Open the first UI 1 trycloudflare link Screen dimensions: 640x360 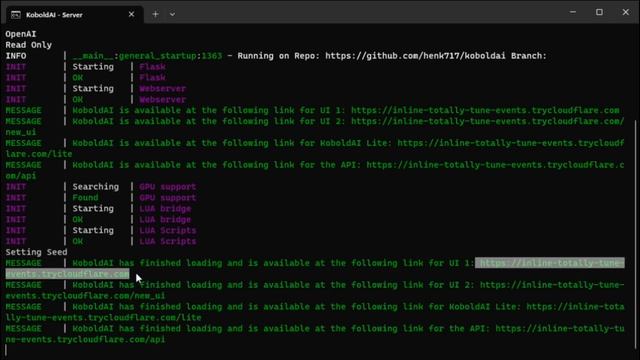(485, 110)
